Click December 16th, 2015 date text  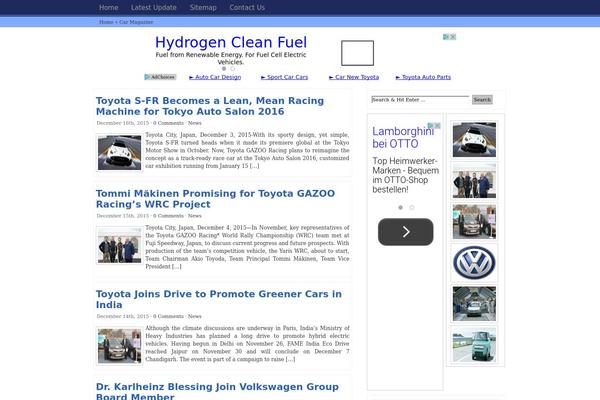(x=122, y=123)
